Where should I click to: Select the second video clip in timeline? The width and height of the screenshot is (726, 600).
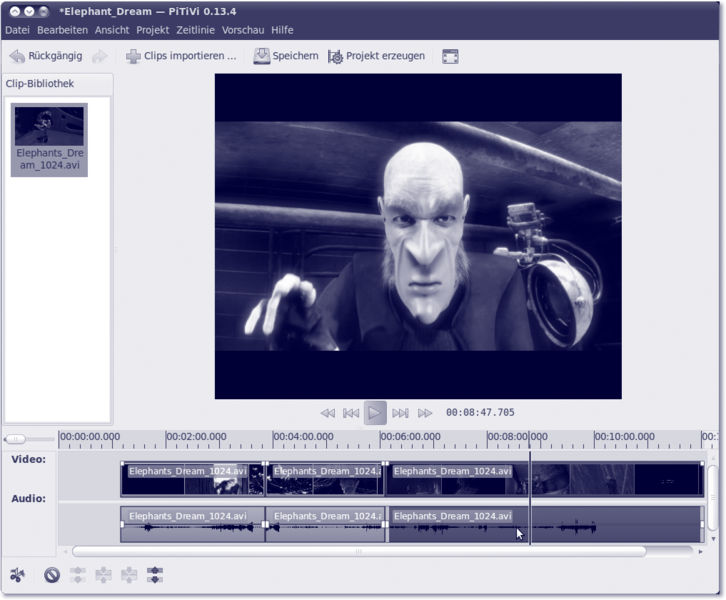click(325, 479)
